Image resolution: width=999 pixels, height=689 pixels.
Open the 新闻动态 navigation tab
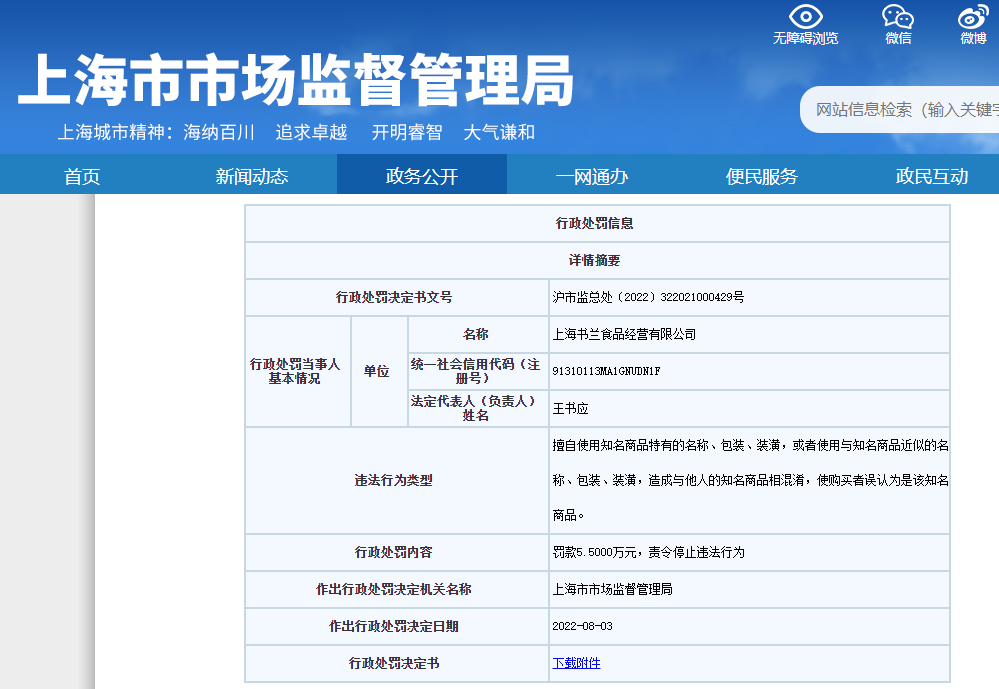(x=252, y=176)
